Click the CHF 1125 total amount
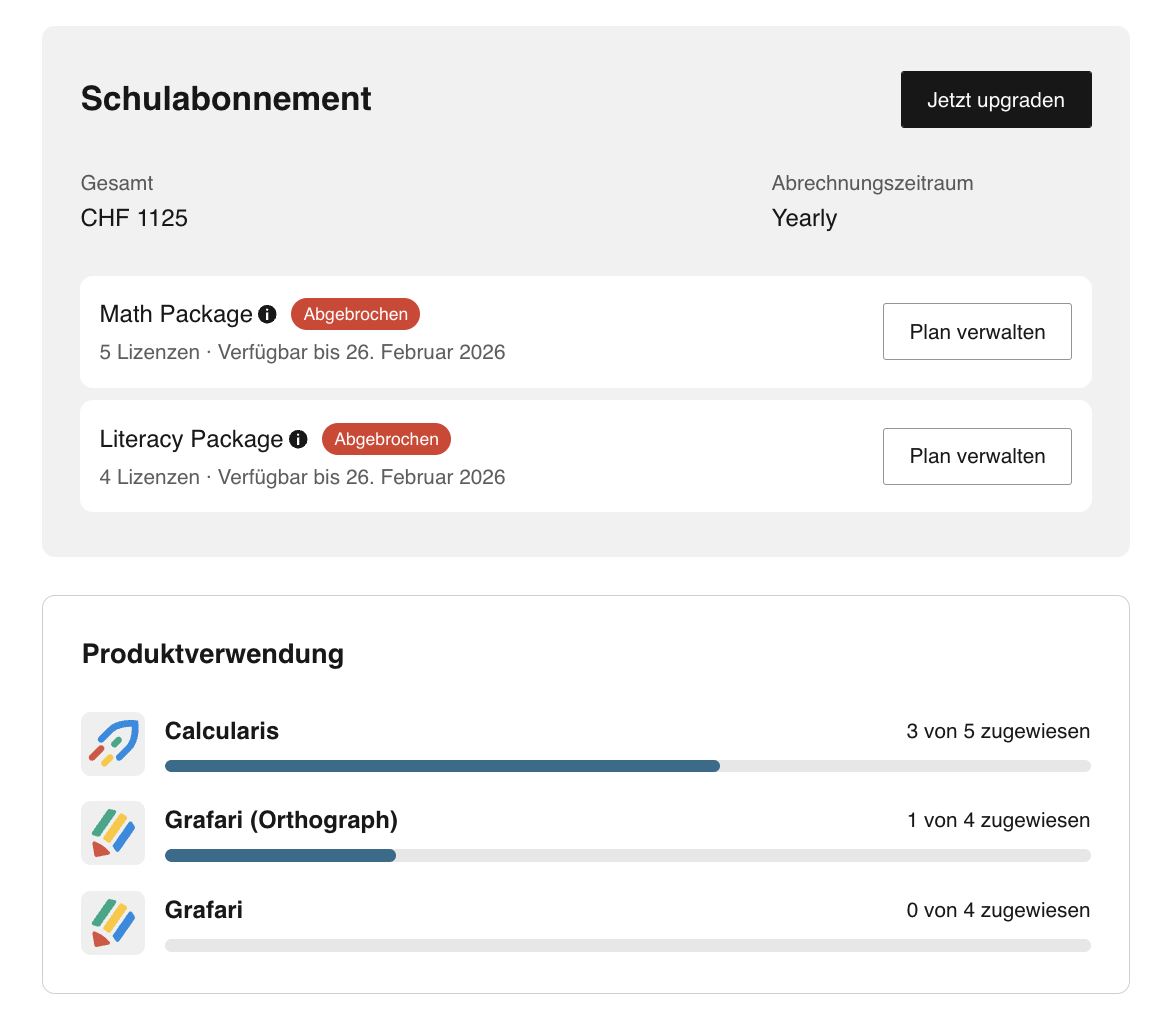 (134, 218)
